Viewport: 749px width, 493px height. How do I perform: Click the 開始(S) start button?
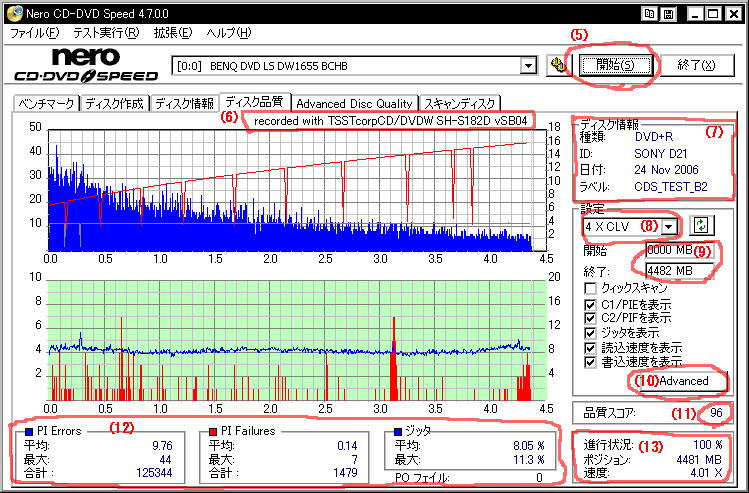(615, 65)
